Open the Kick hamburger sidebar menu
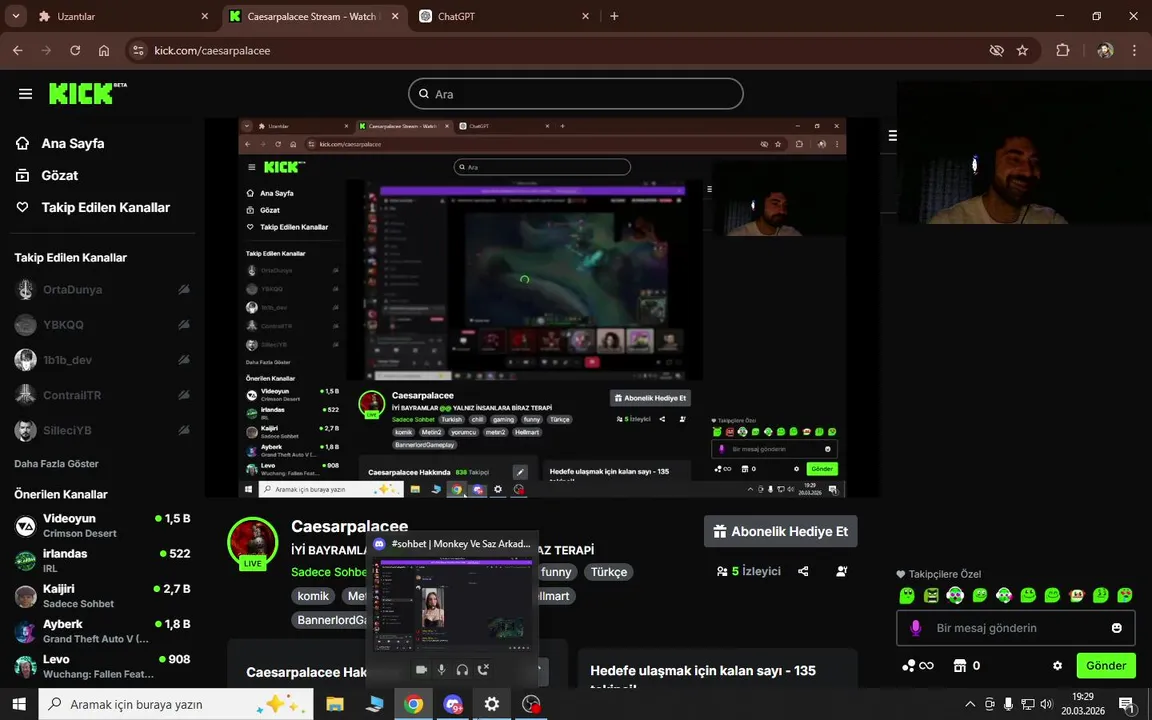The width and height of the screenshot is (1152, 720). click(x=26, y=94)
